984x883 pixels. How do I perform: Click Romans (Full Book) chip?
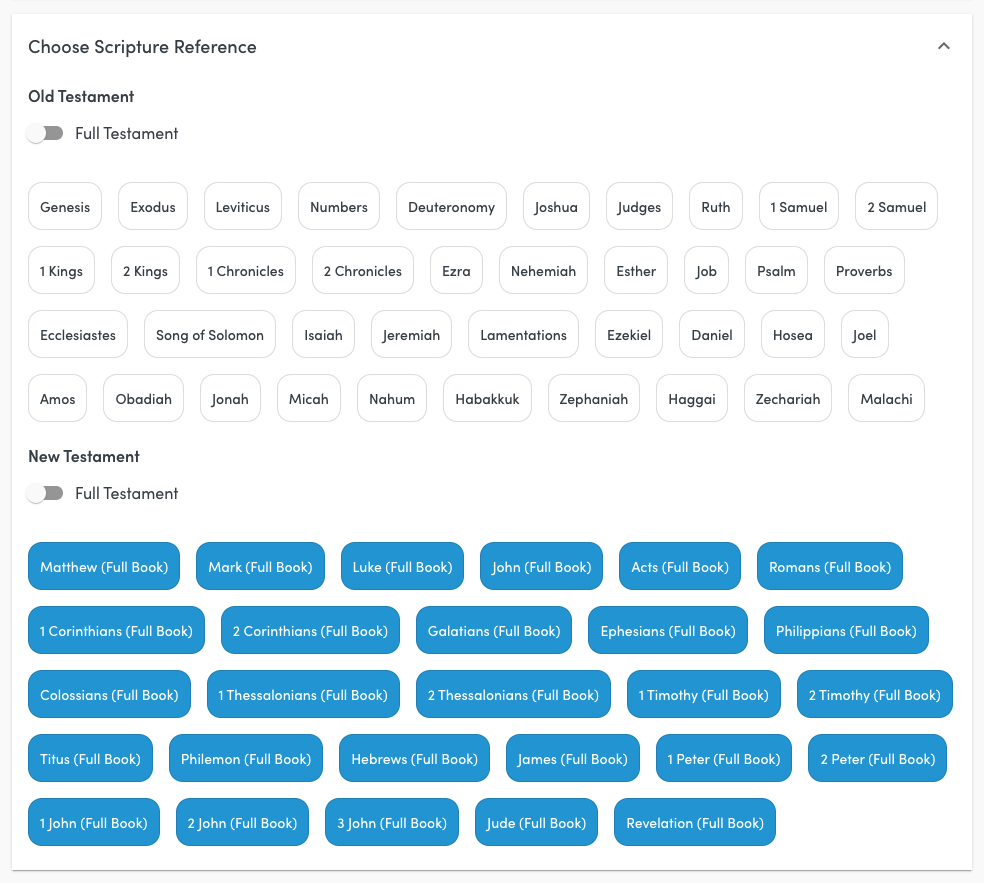click(830, 567)
